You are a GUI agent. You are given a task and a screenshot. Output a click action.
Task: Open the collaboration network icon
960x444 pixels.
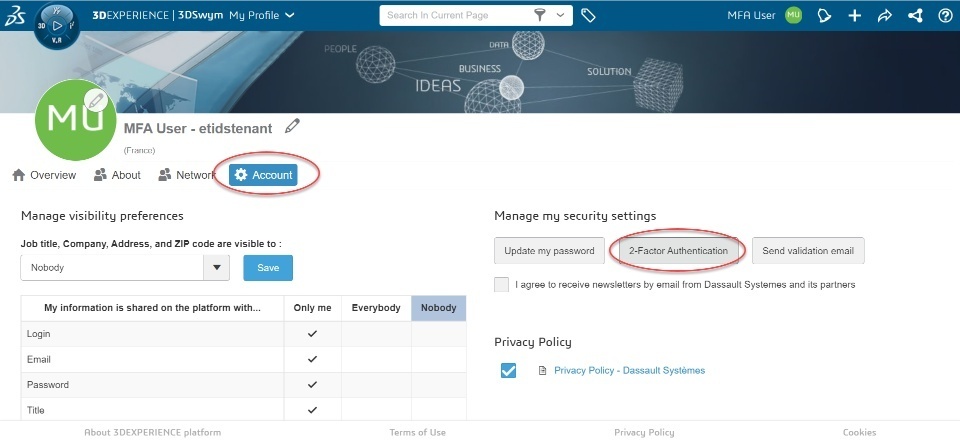915,16
